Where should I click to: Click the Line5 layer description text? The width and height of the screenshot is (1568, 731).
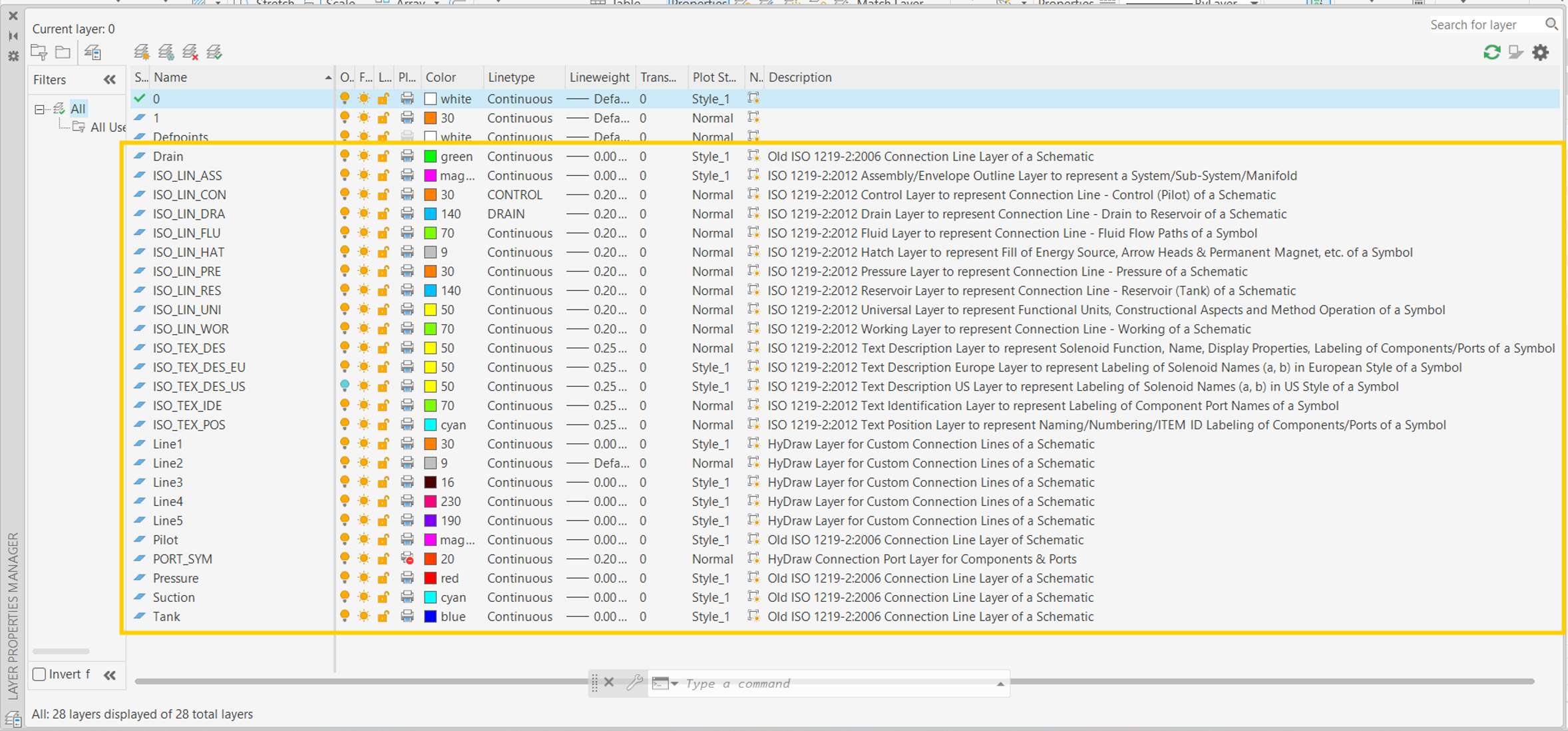click(x=930, y=521)
